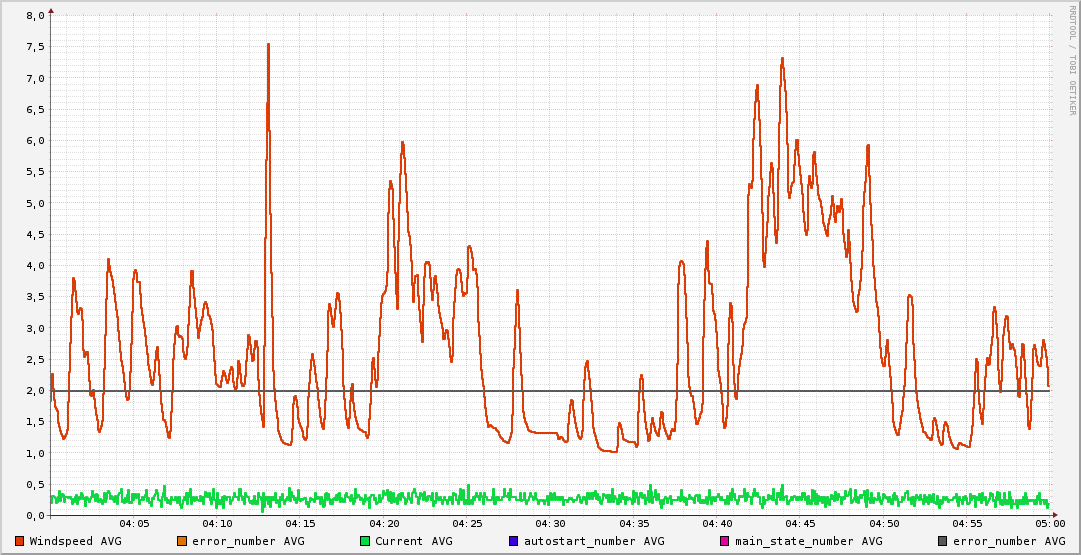Click the Windspeed AVG legend label
This screenshot has width=1081, height=555.
(x=75, y=541)
